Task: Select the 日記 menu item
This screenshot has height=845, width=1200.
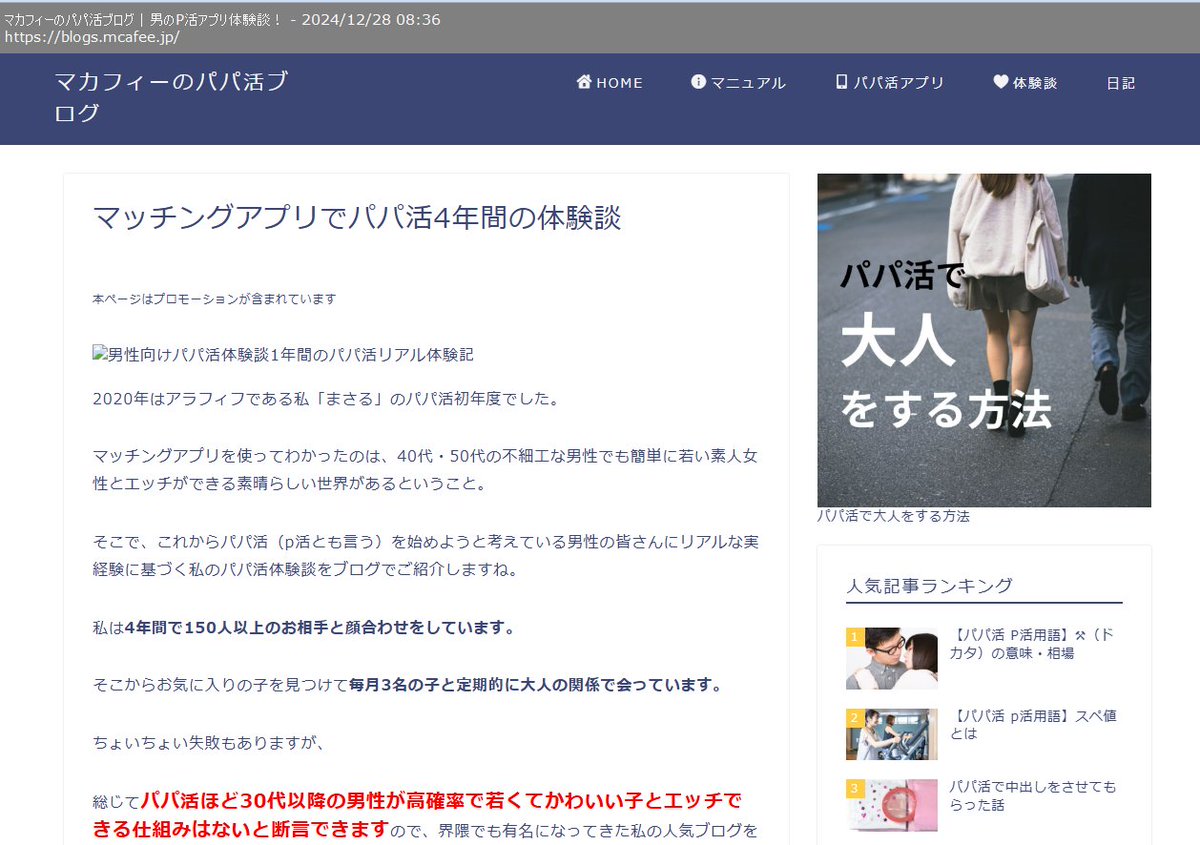Action: click(1122, 83)
